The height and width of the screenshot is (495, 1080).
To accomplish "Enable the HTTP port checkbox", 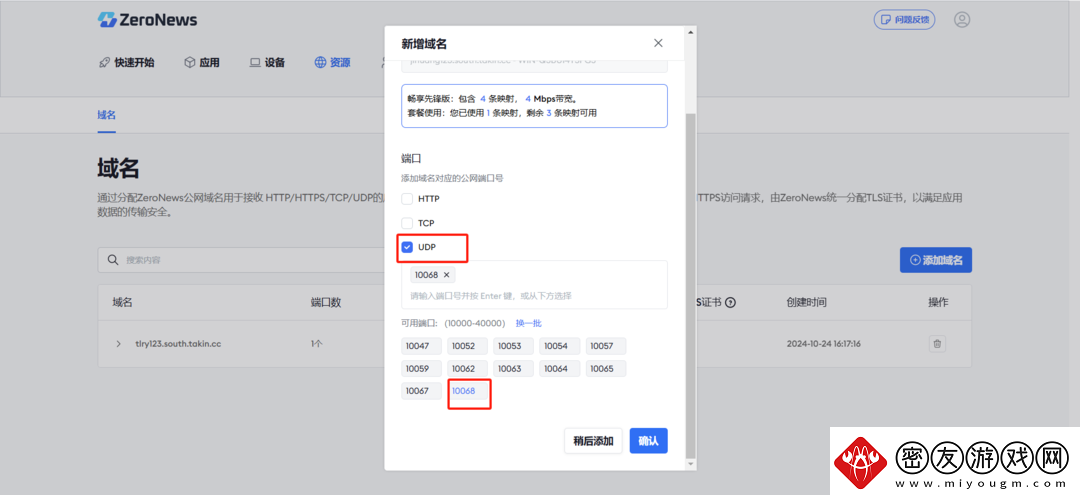I will (407, 199).
